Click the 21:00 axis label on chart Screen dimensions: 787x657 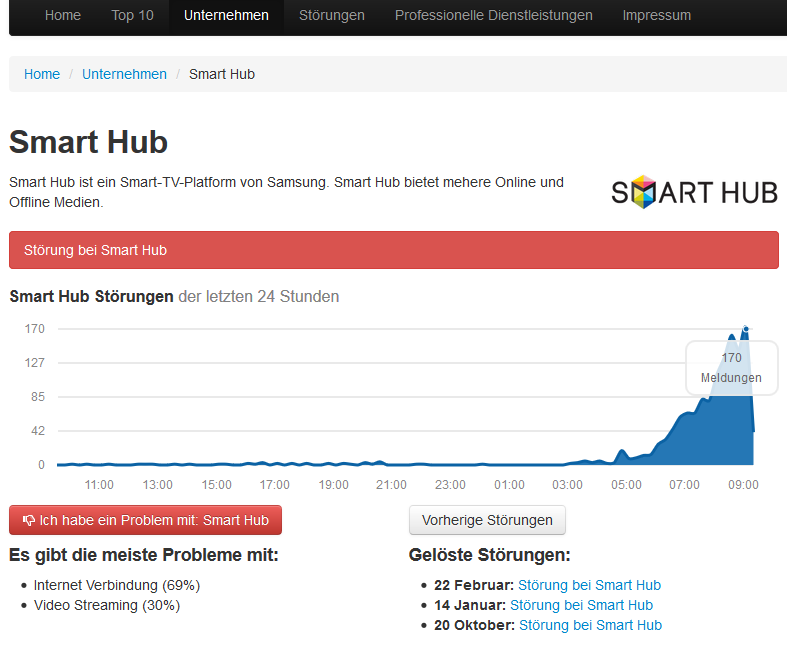pos(391,485)
